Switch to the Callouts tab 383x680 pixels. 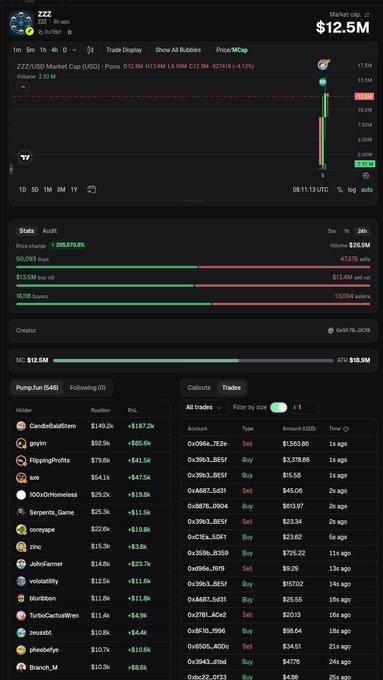pos(199,388)
